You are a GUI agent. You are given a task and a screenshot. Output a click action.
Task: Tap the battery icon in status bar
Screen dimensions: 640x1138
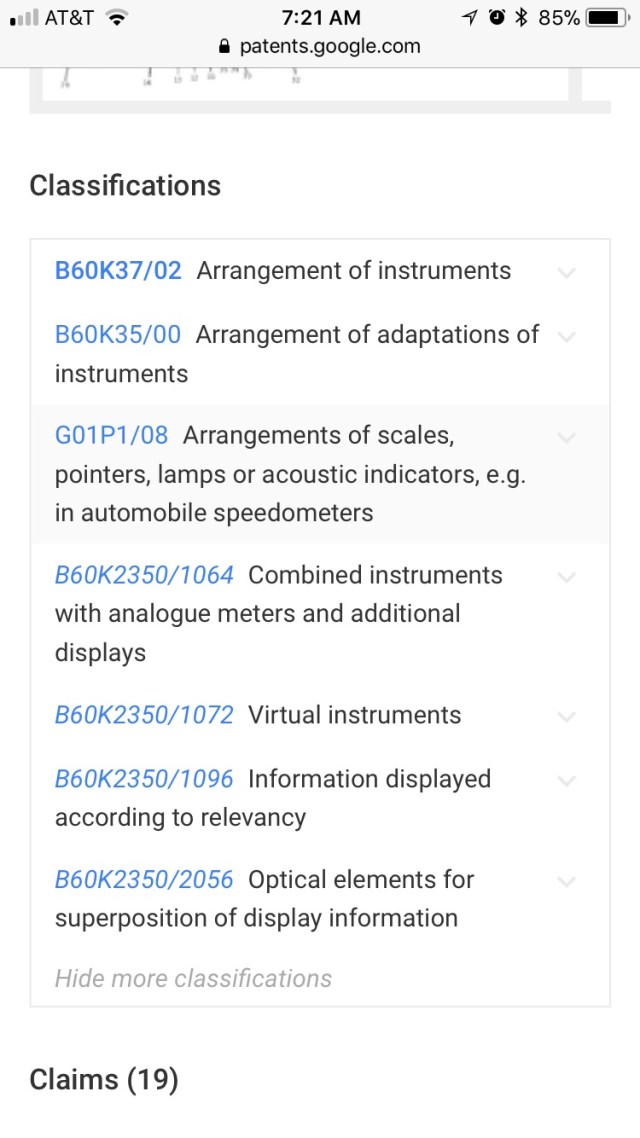(x=607, y=18)
